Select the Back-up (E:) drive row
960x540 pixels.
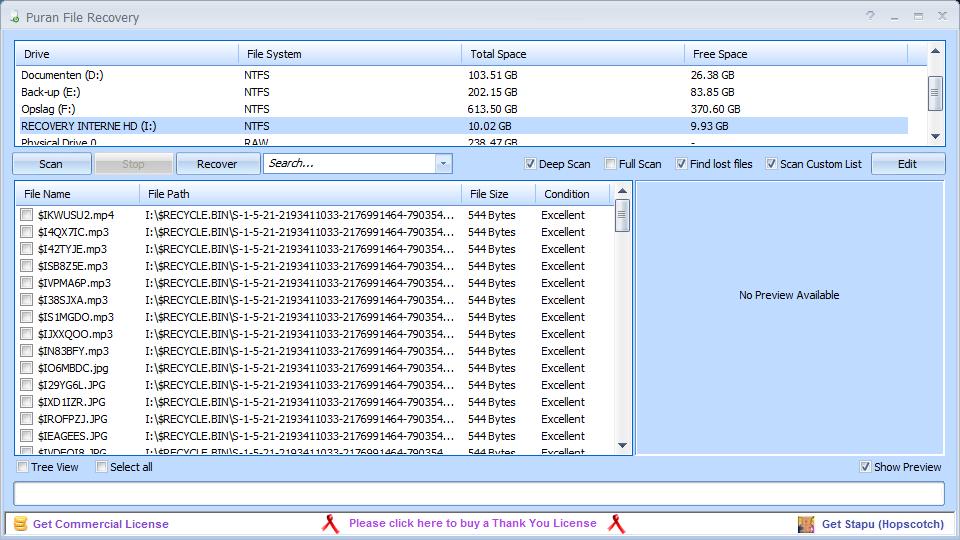[x=463, y=92]
